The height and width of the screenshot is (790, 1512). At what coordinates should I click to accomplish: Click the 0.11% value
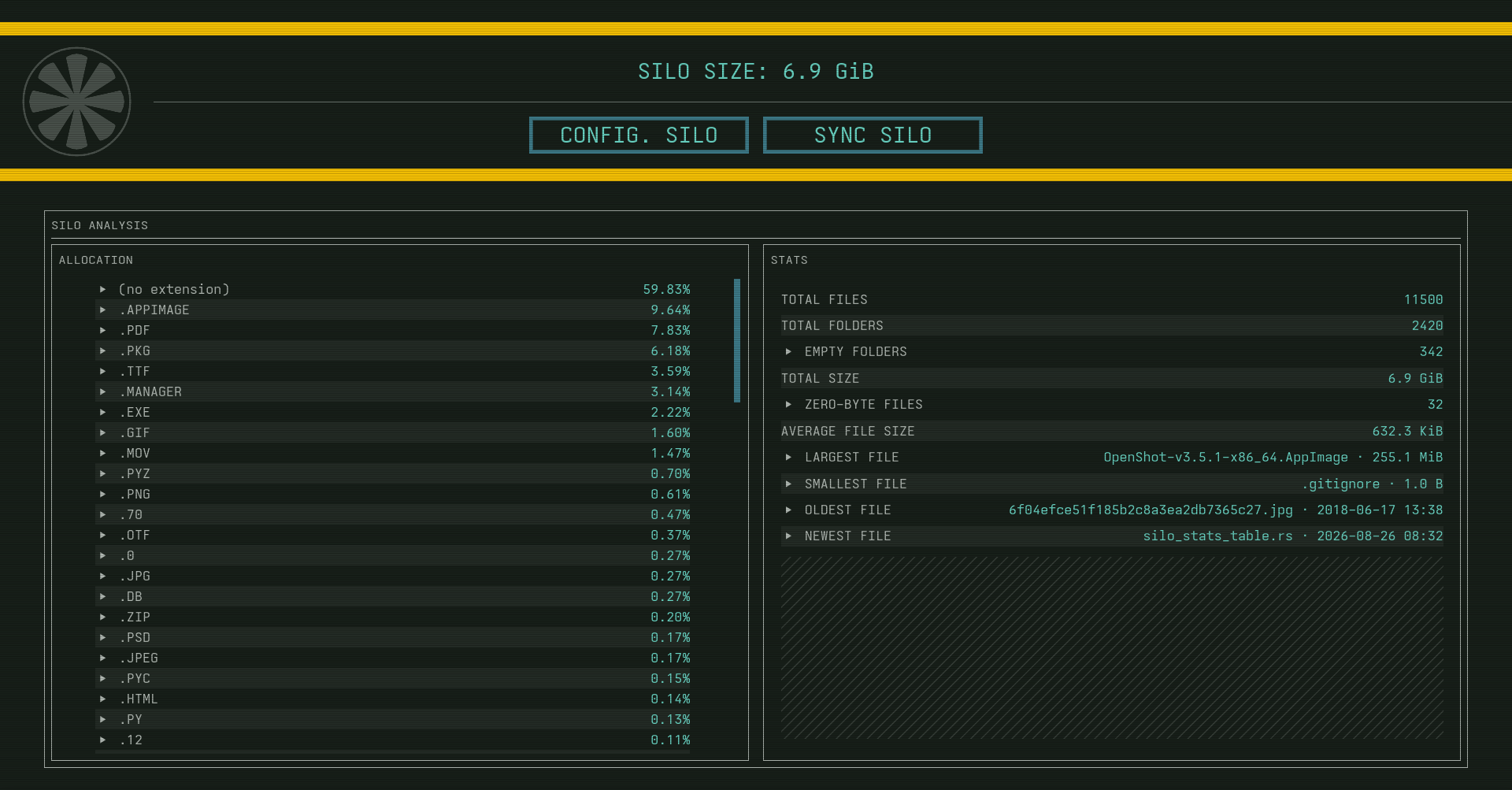670,740
